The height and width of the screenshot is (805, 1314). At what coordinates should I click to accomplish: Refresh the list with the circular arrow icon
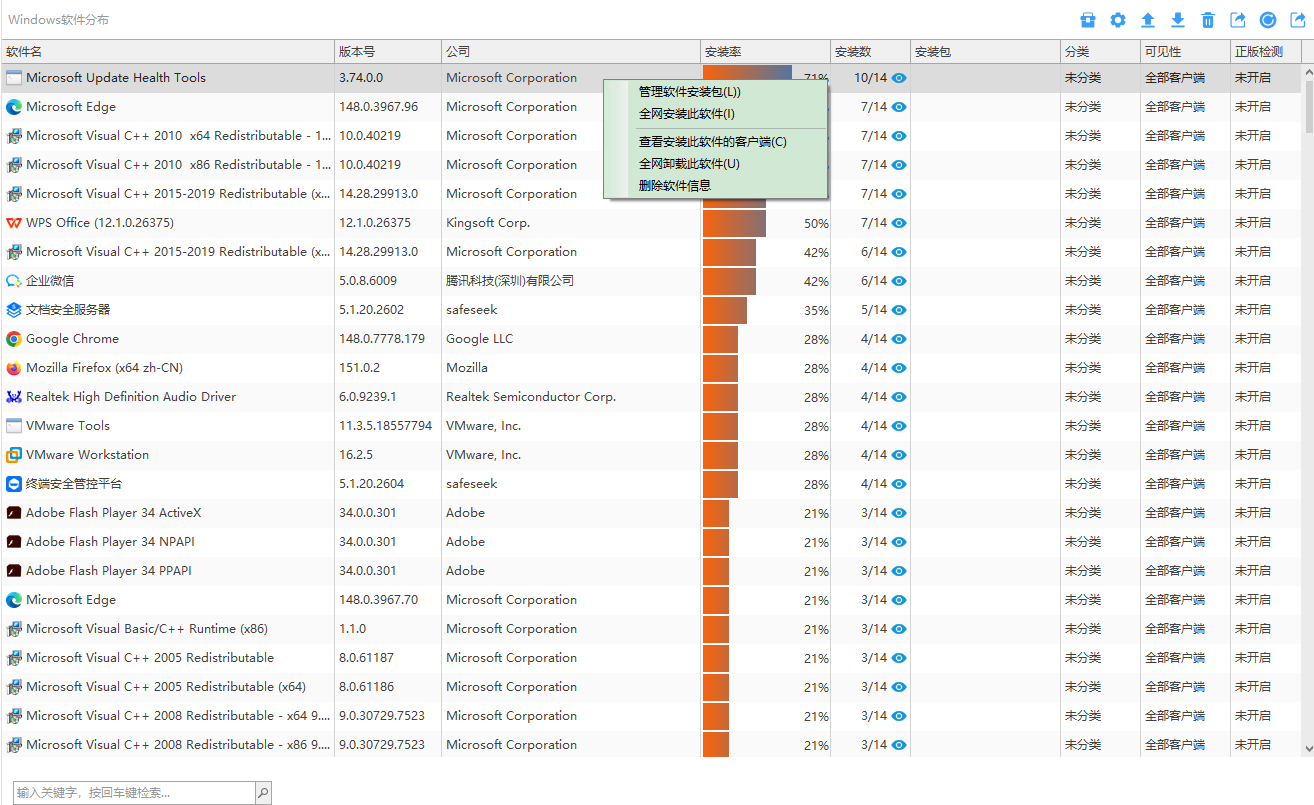[x=1268, y=20]
